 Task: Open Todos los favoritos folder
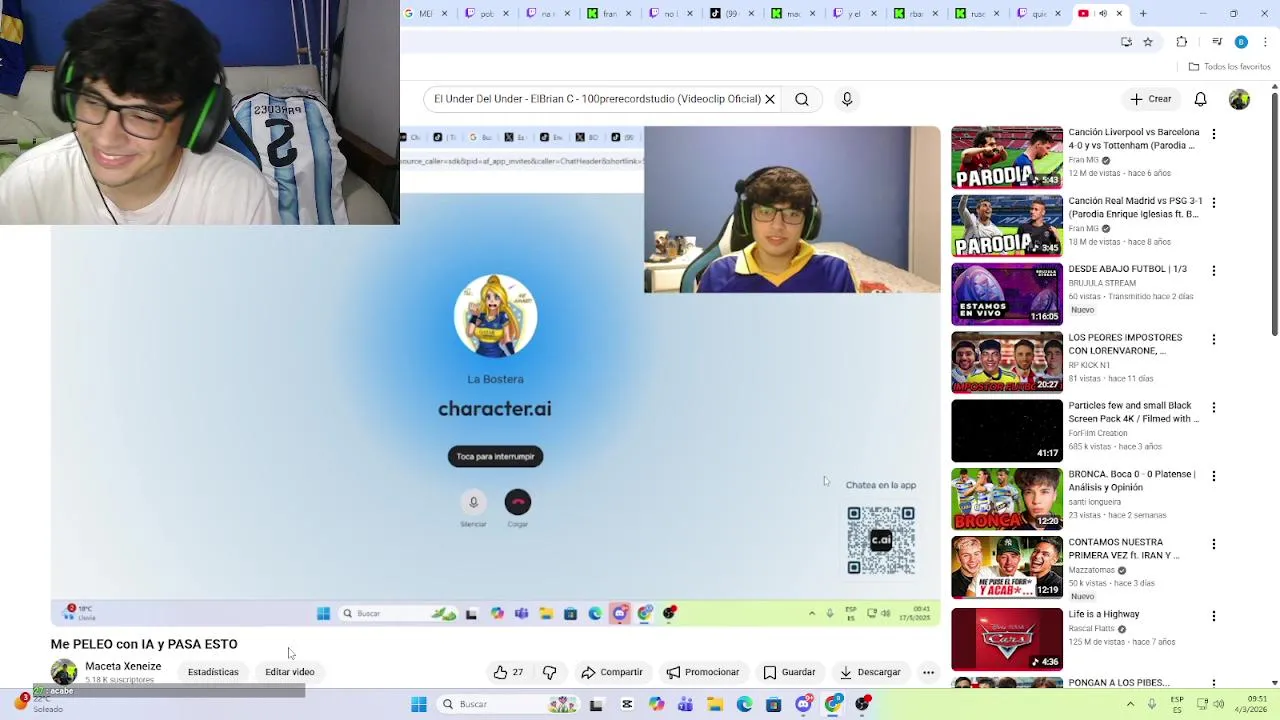click(x=1229, y=67)
